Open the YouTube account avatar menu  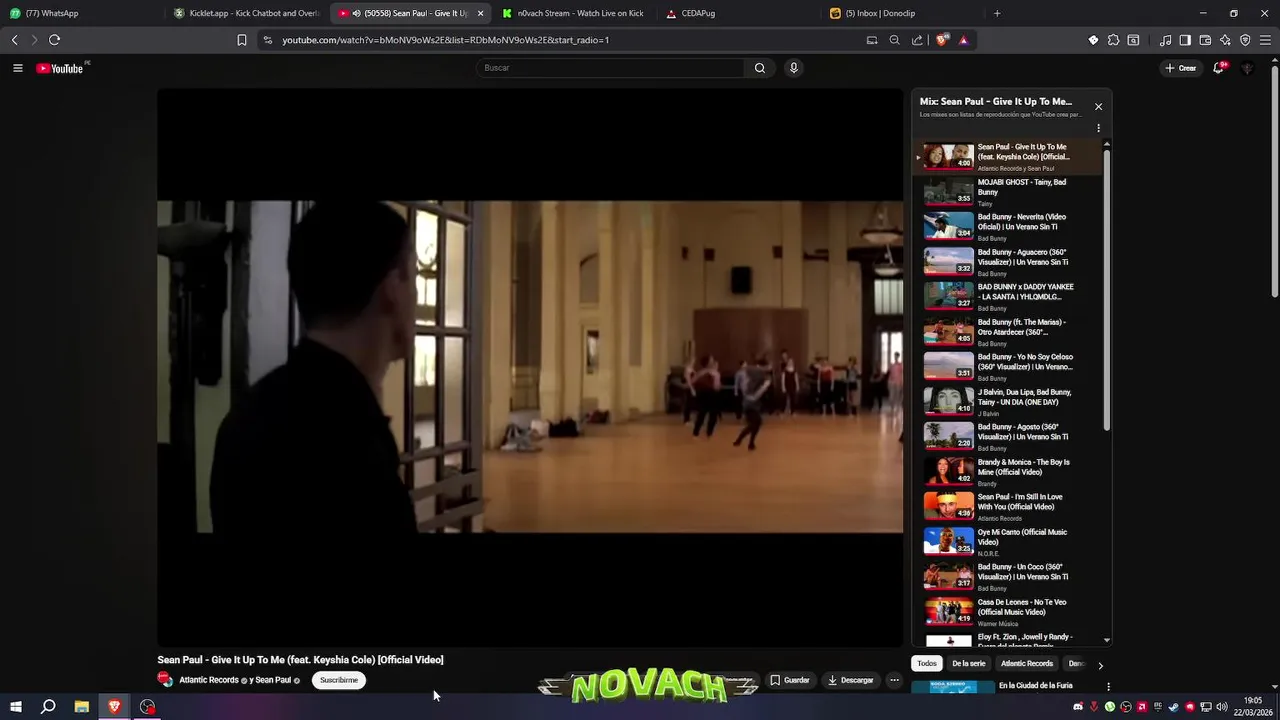click(1247, 68)
